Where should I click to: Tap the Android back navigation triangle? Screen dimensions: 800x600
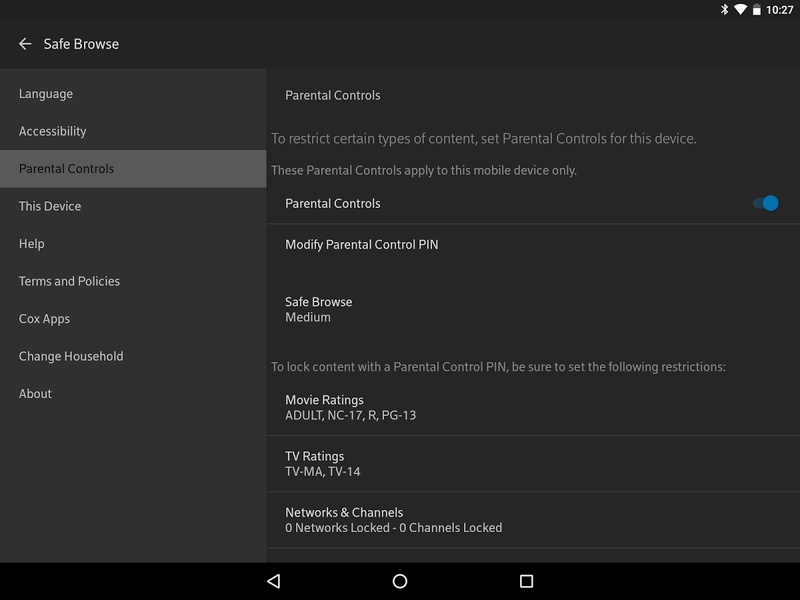[x=274, y=581]
